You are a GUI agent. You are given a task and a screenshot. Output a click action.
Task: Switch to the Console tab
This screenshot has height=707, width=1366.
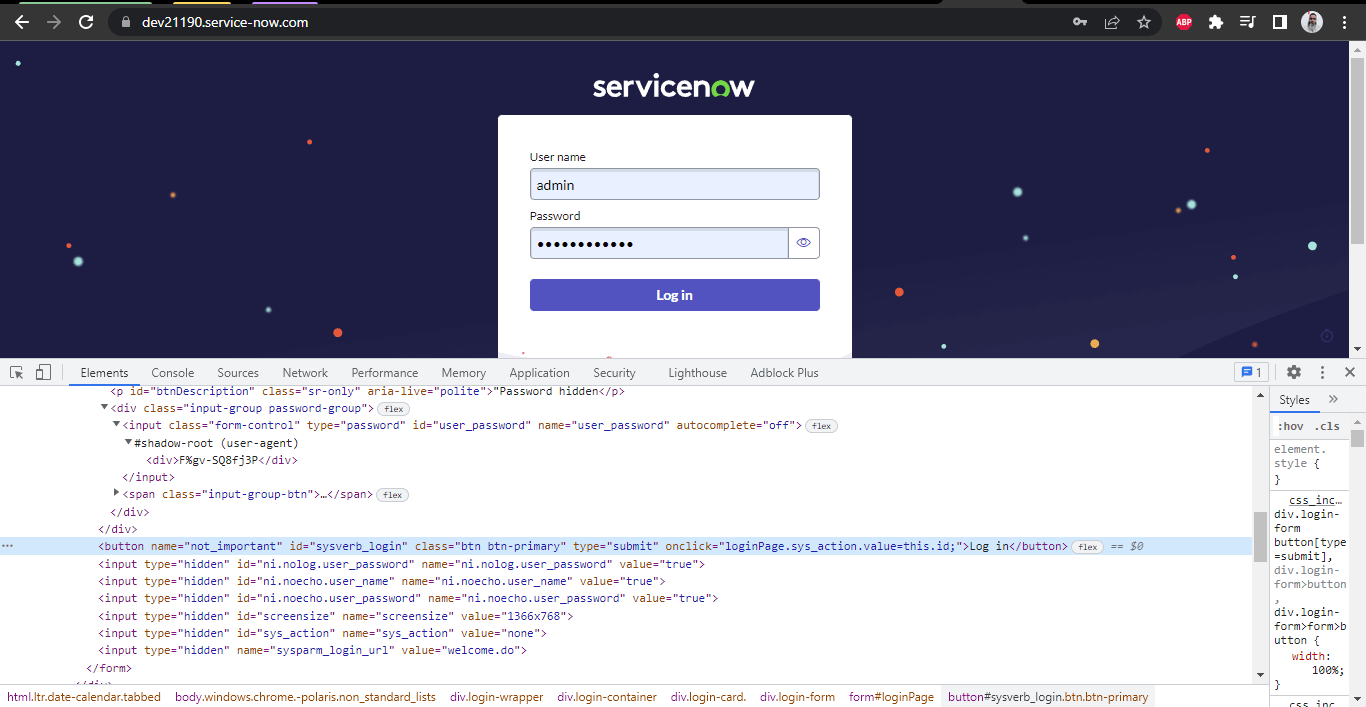[x=172, y=372]
